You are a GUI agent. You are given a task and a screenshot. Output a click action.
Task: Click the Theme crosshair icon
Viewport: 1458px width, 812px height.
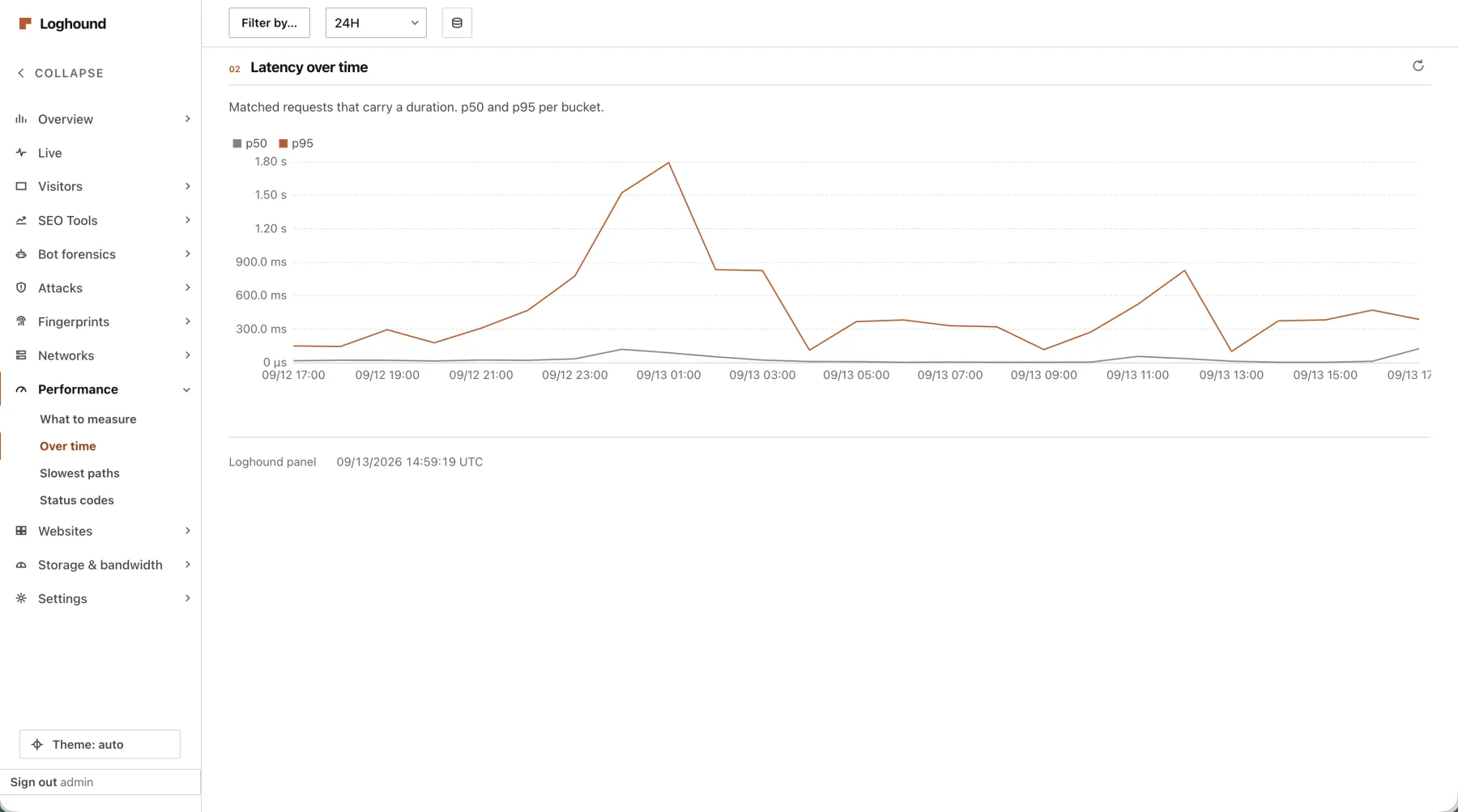click(37, 745)
